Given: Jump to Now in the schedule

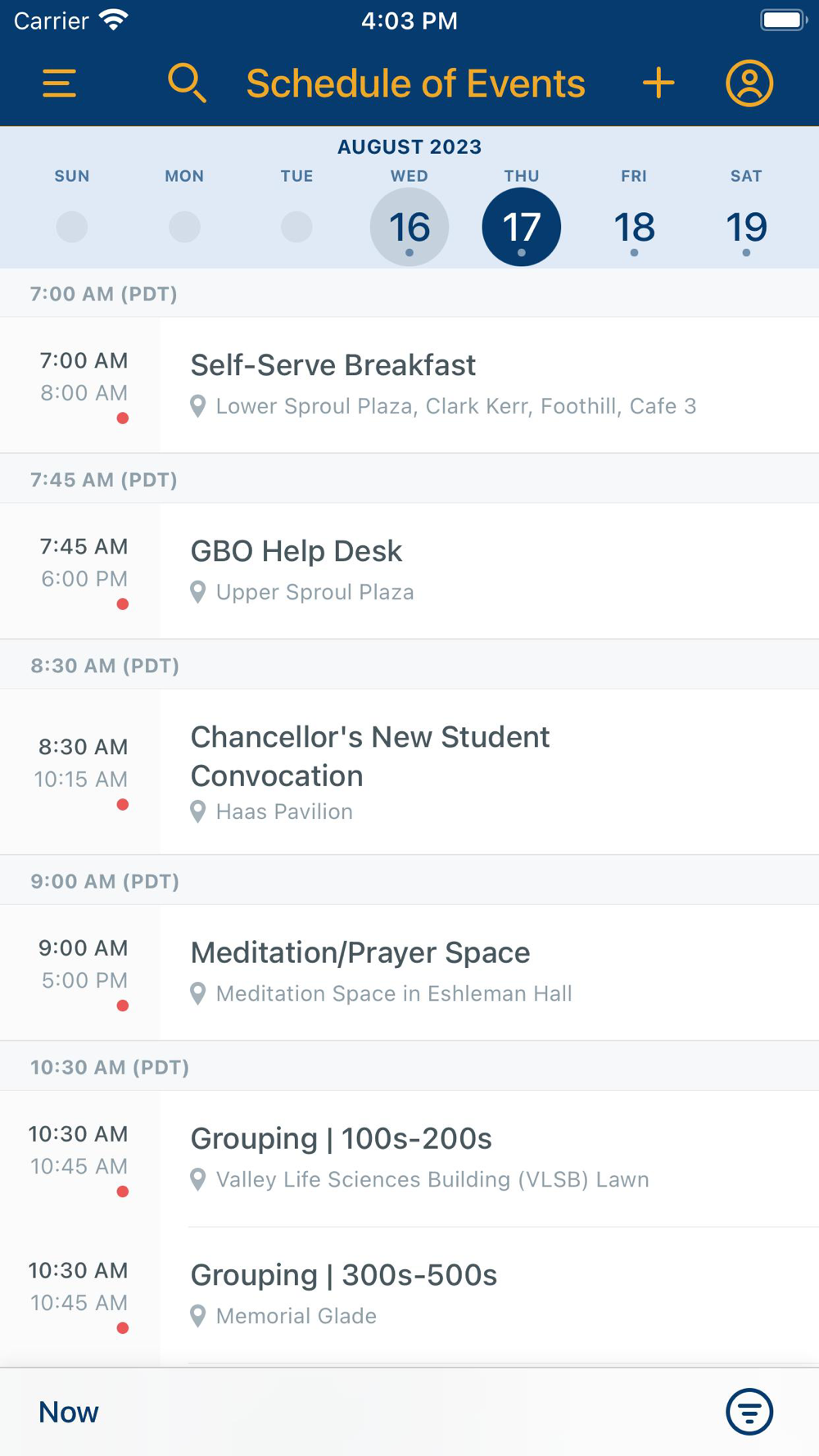Looking at the screenshot, I should (x=69, y=1412).
